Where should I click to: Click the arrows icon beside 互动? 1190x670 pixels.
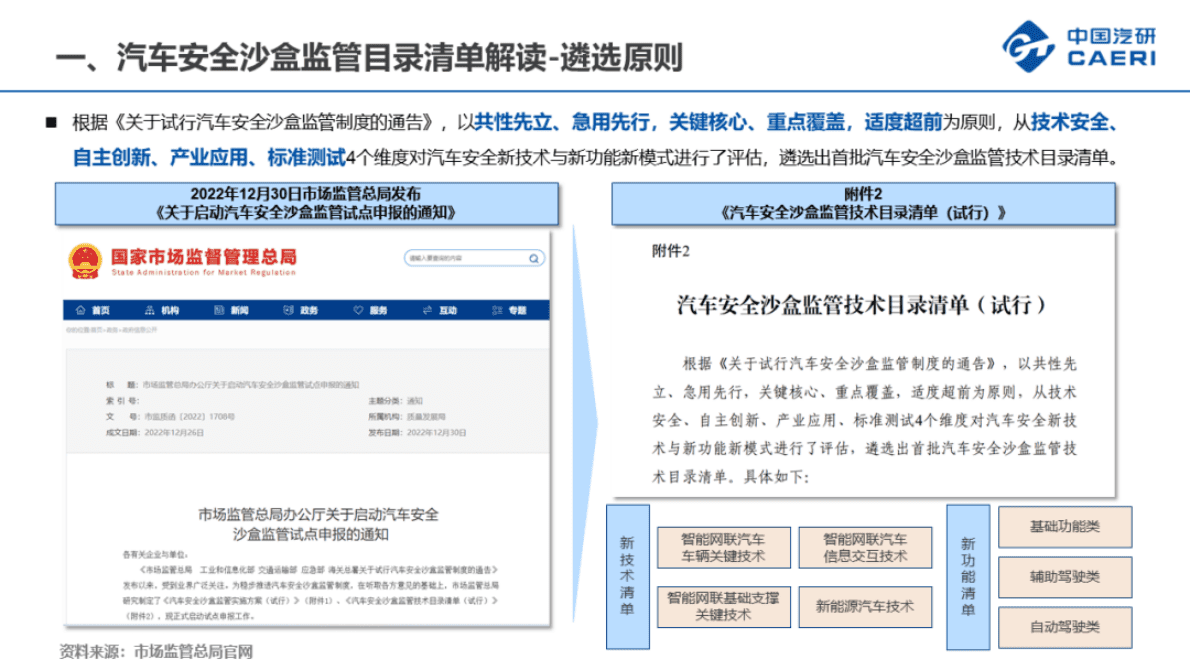click(426, 311)
